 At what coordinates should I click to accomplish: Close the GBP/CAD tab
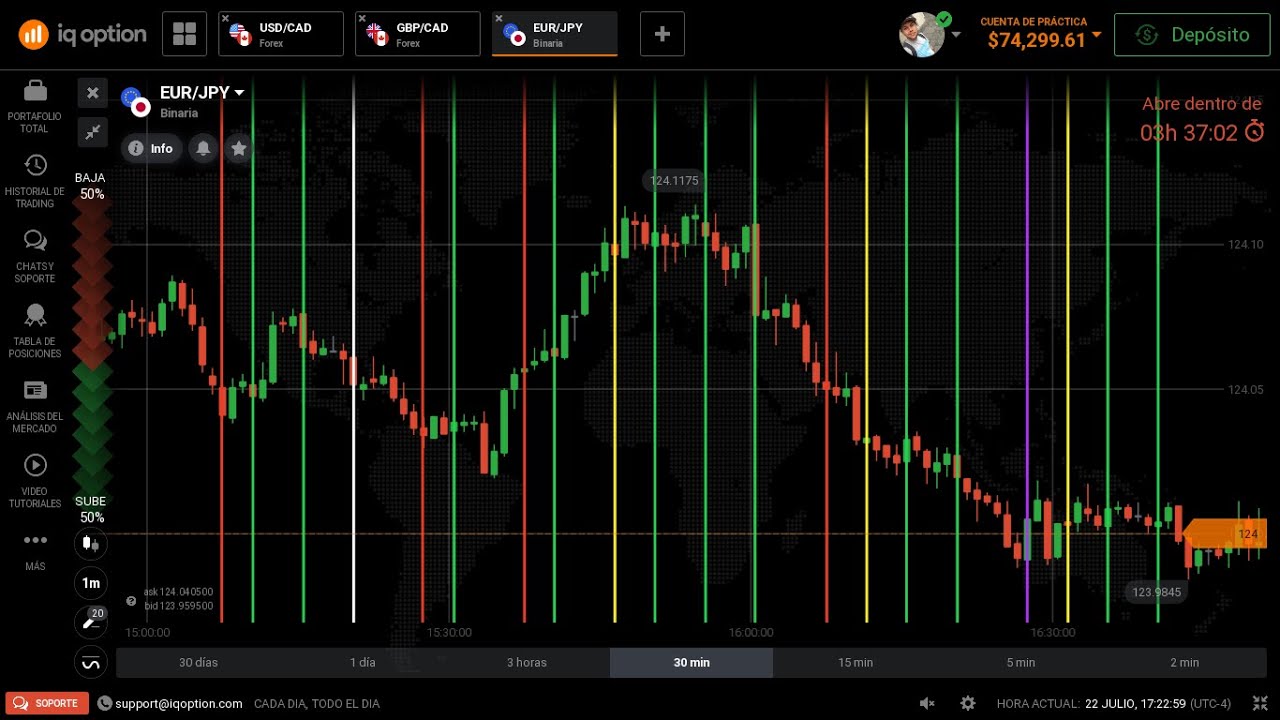click(362, 18)
